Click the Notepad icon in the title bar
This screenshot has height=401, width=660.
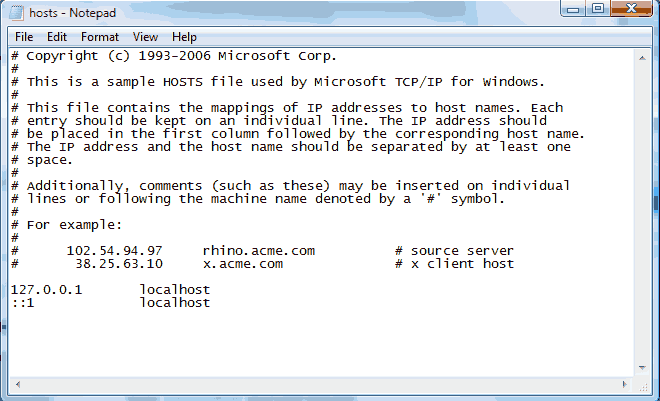point(16,13)
